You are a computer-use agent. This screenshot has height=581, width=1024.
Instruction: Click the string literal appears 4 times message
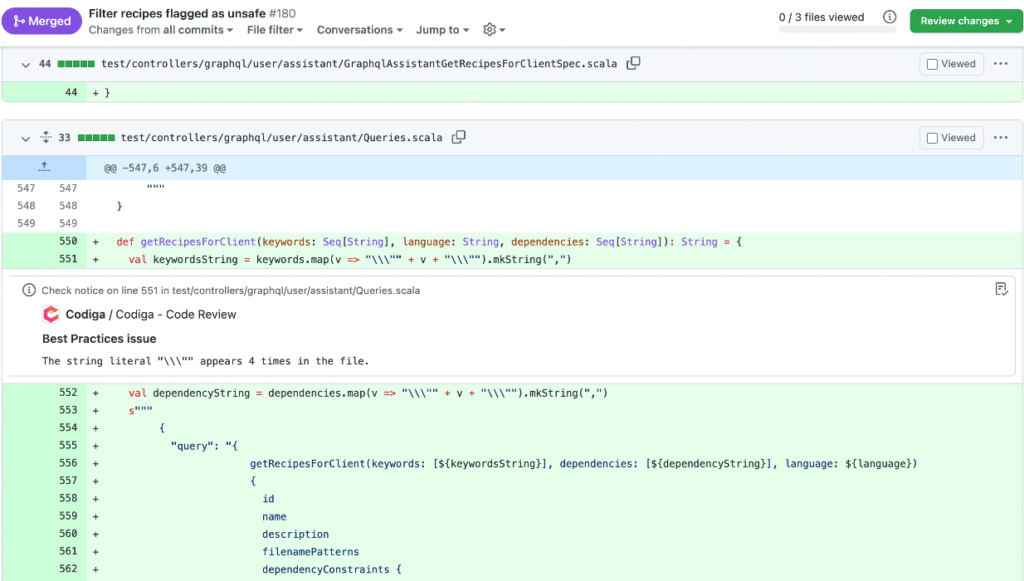point(205,361)
